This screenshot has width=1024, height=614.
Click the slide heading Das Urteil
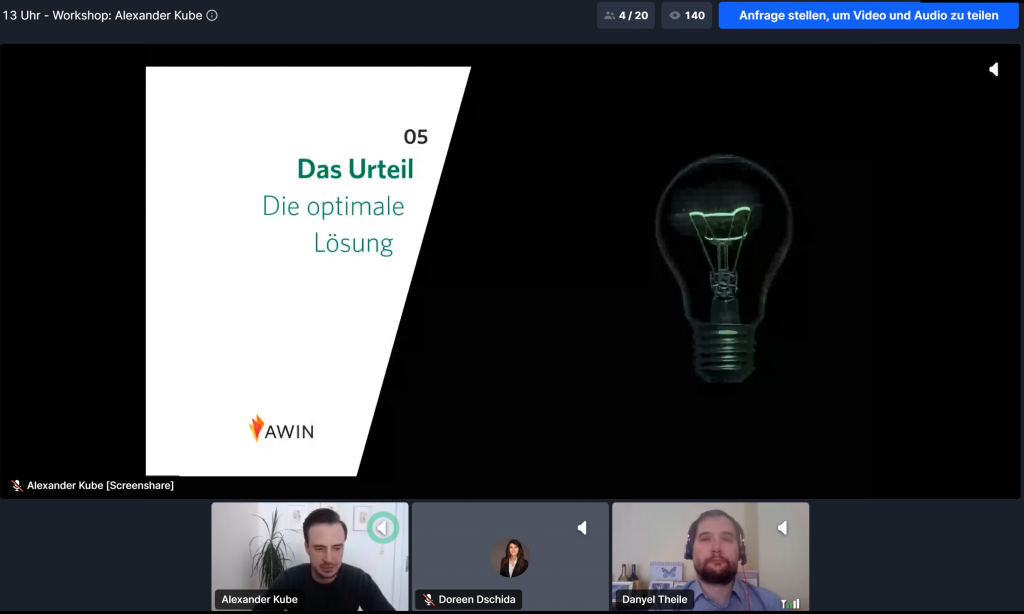pyautogui.click(x=355, y=169)
